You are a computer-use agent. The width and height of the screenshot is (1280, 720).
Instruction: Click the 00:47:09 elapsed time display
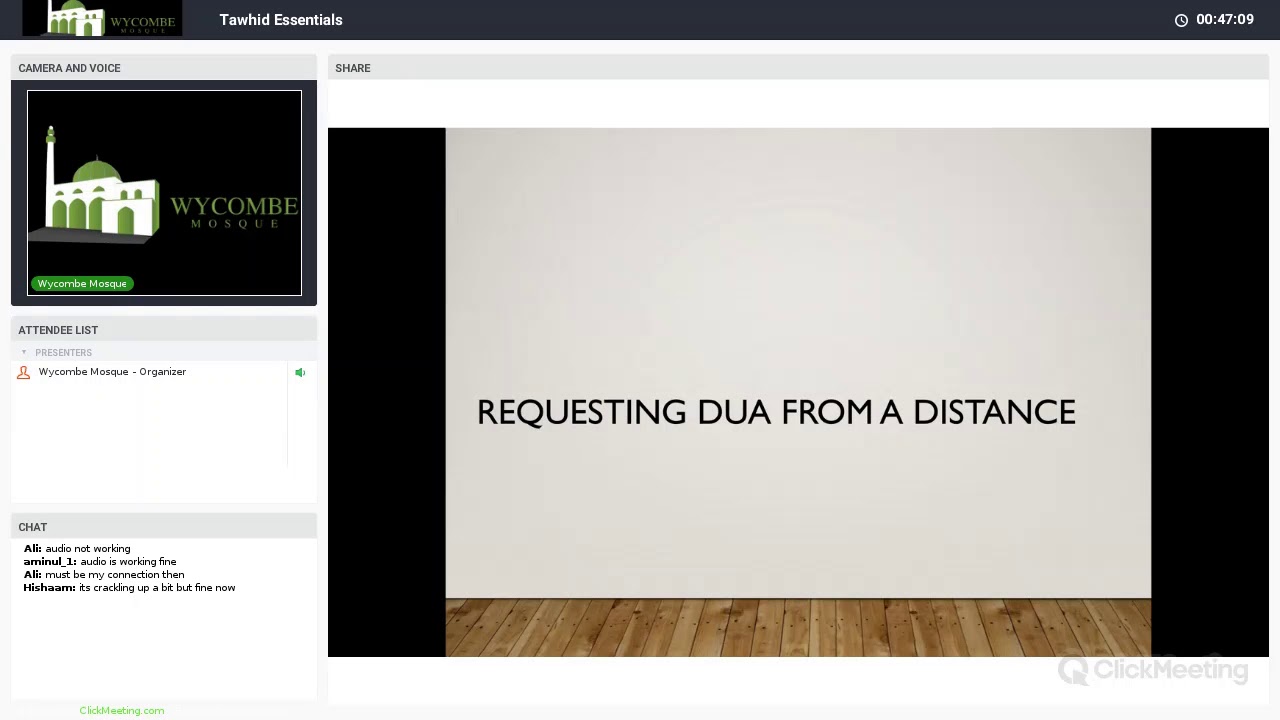[x=1225, y=20]
